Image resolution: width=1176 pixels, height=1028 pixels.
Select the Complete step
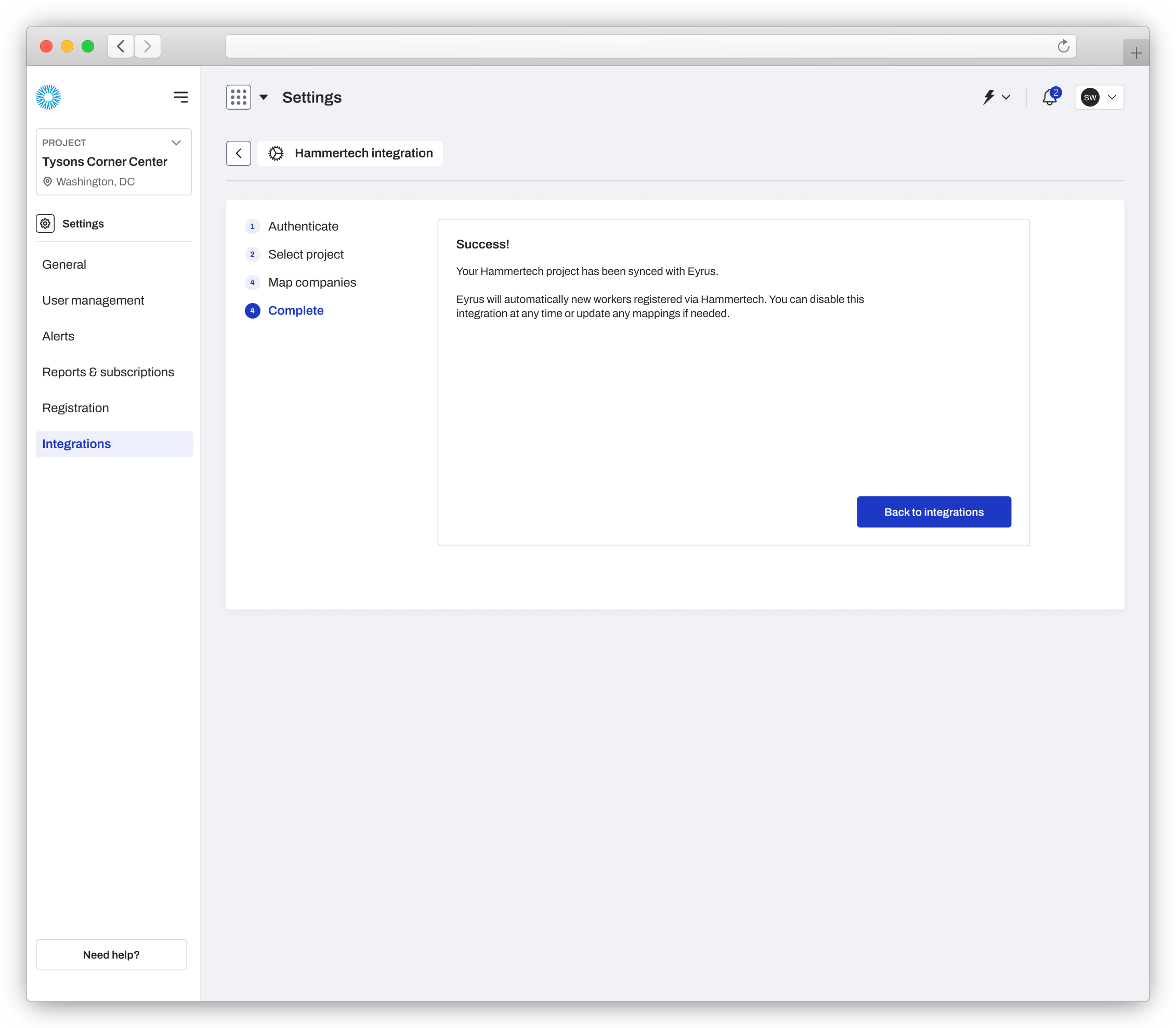pyautogui.click(x=284, y=310)
